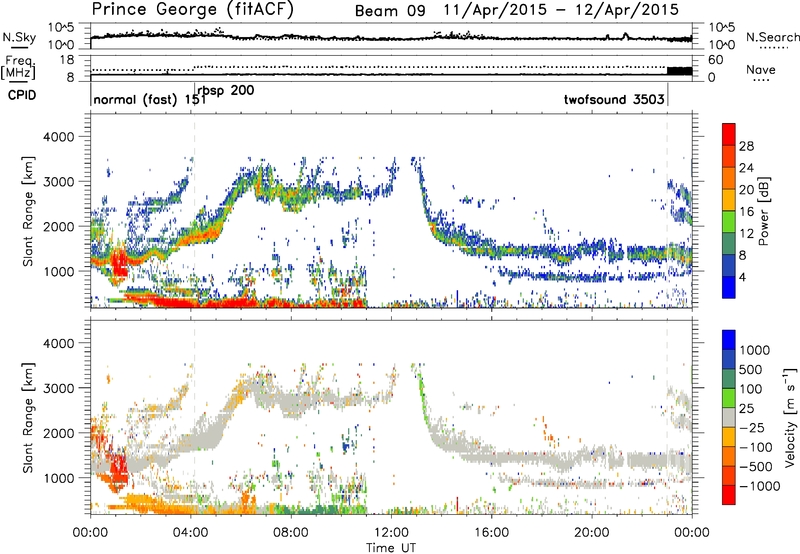
Task: Click the "-500" value on the velocity colorbar
Action: click(755, 467)
